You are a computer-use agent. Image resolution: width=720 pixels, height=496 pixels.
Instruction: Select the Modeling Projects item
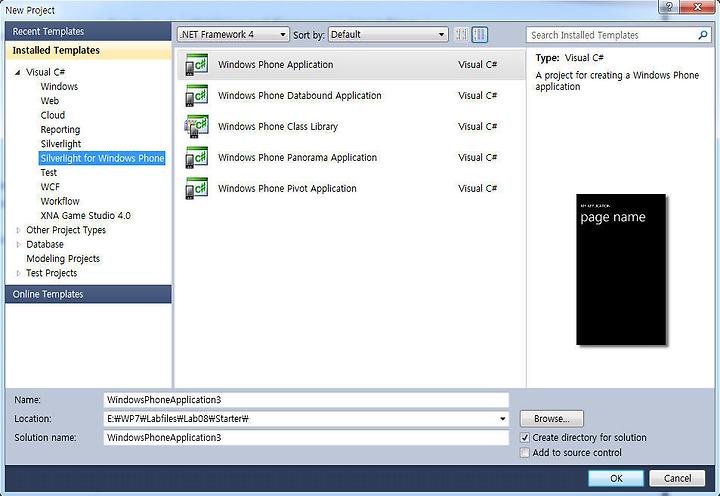(63, 259)
